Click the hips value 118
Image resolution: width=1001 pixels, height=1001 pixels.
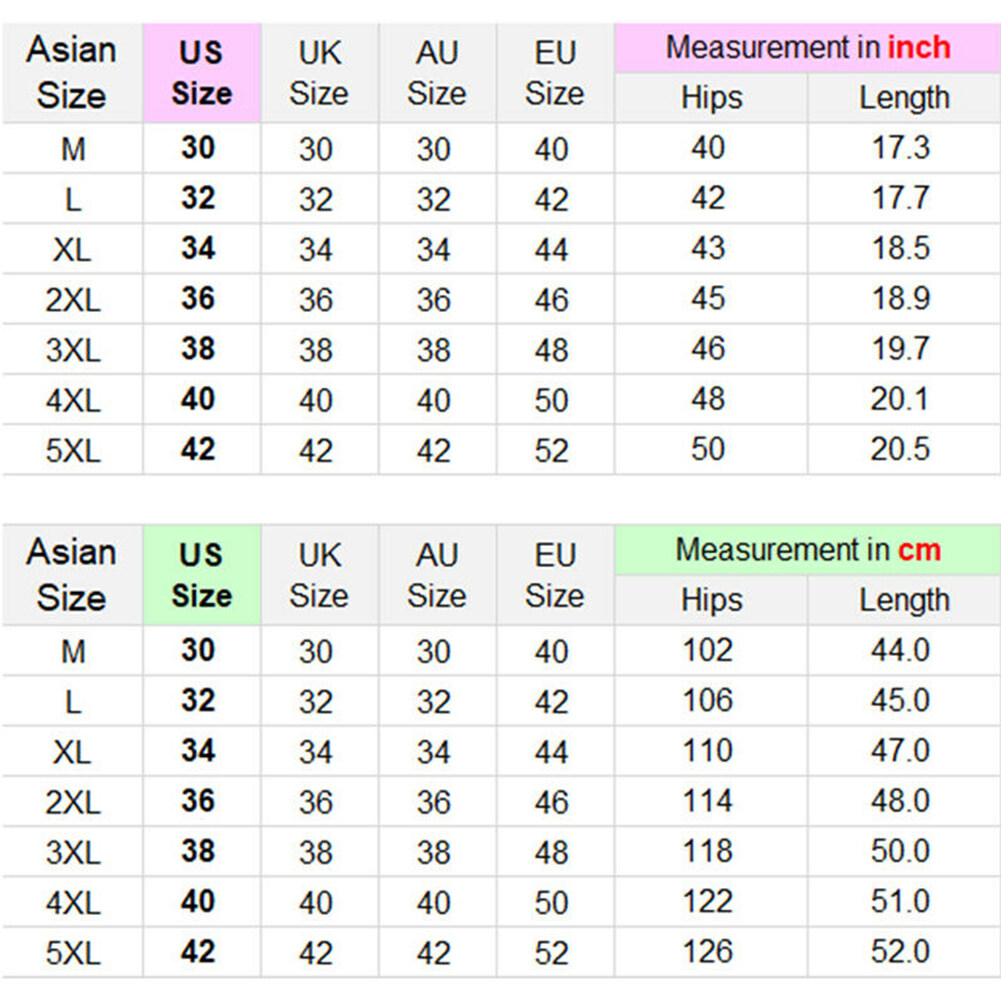pos(708,851)
